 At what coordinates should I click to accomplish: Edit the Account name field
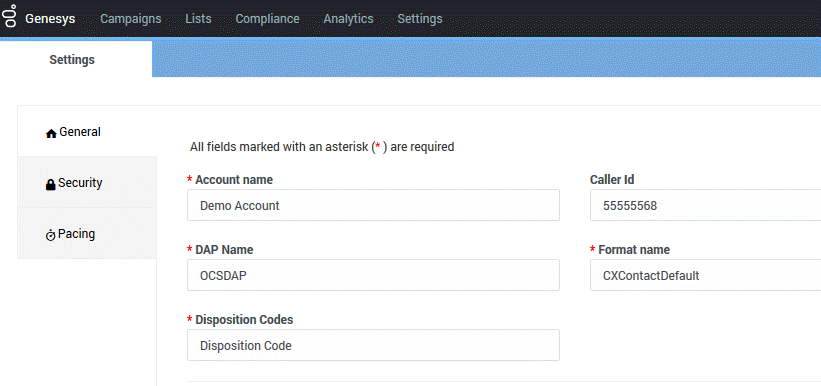pos(373,205)
